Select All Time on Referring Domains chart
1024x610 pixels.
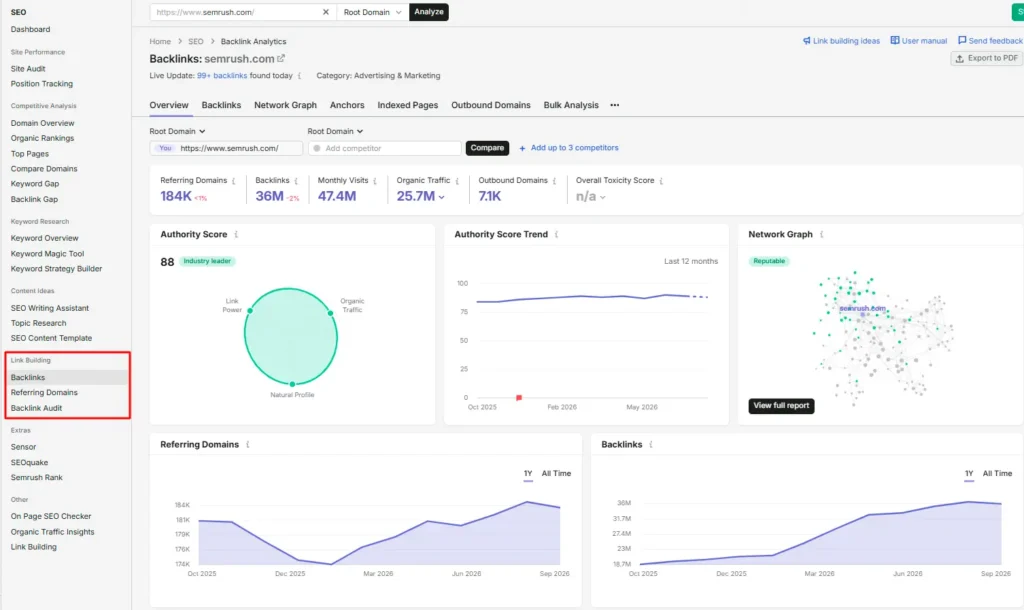556,474
